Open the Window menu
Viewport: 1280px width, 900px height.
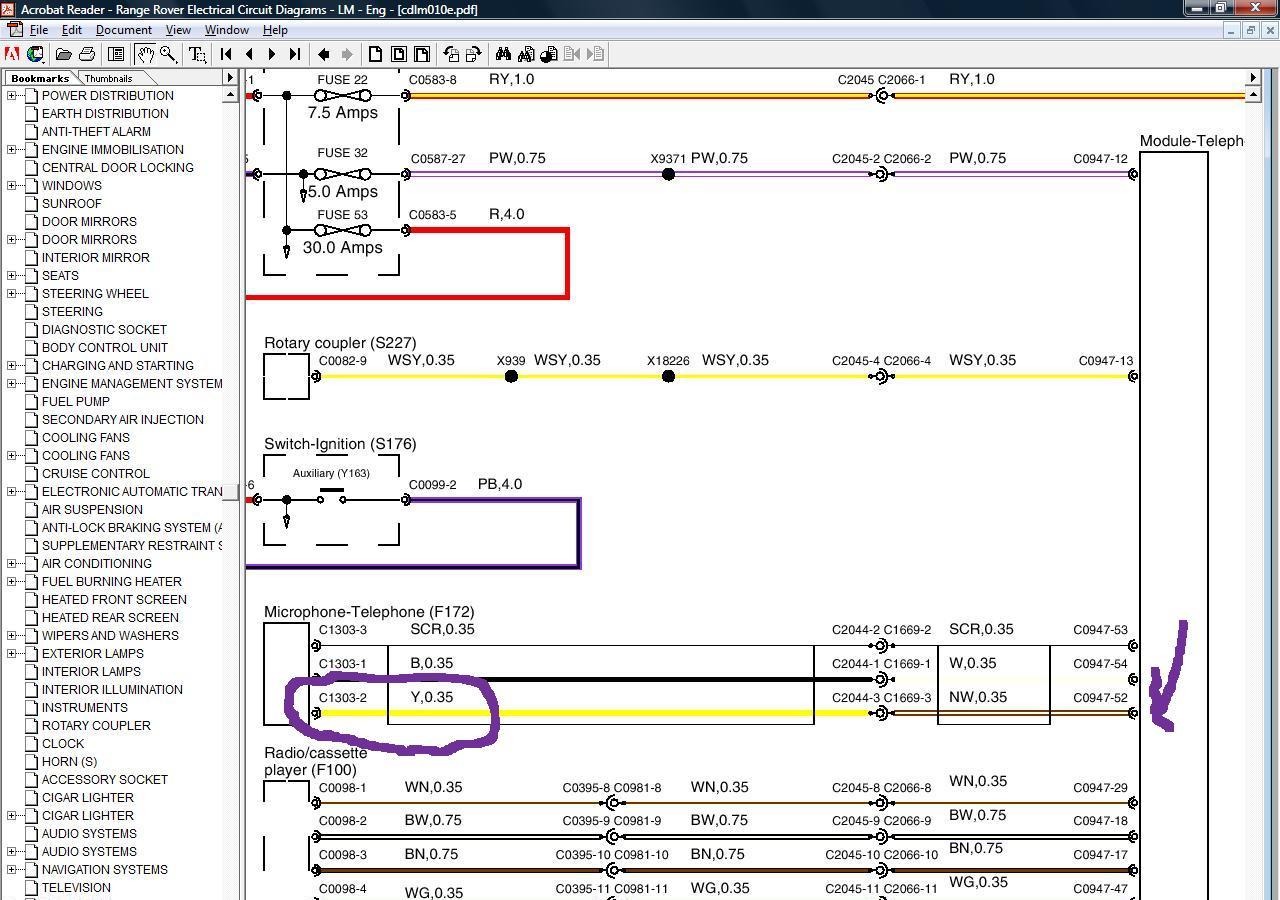(227, 30)
